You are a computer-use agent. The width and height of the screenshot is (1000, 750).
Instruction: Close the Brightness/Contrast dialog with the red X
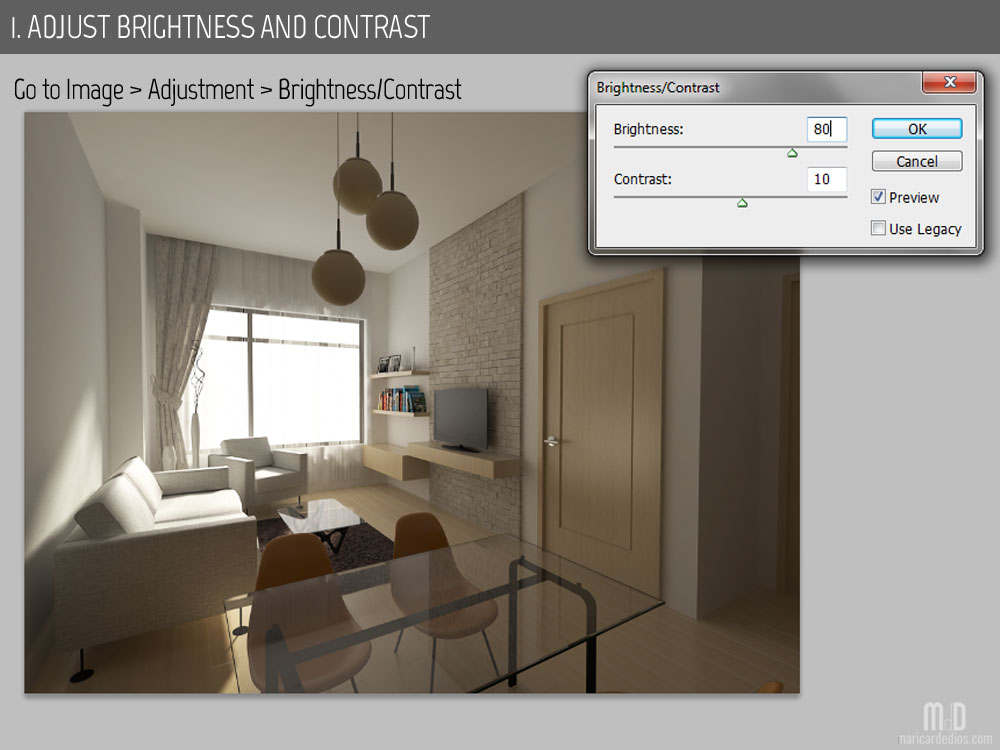pos(949,83)
